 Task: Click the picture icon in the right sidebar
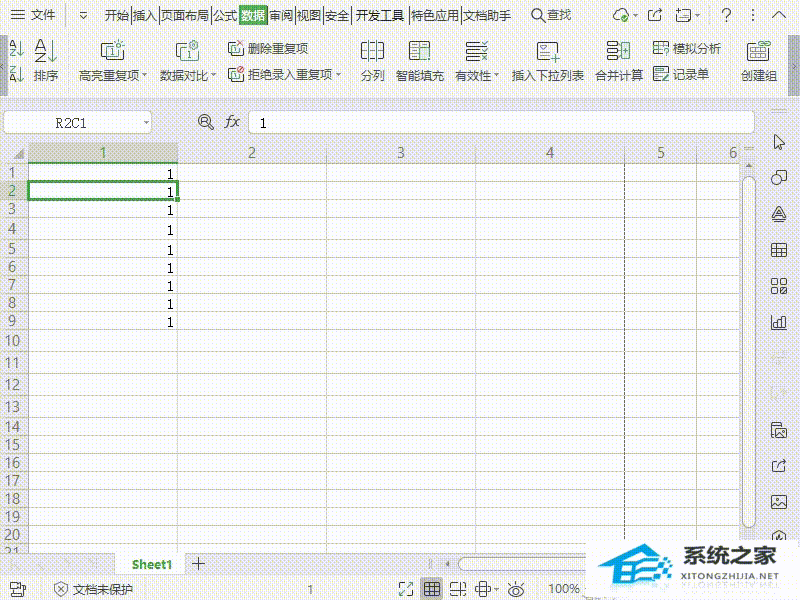coord(779,502)
